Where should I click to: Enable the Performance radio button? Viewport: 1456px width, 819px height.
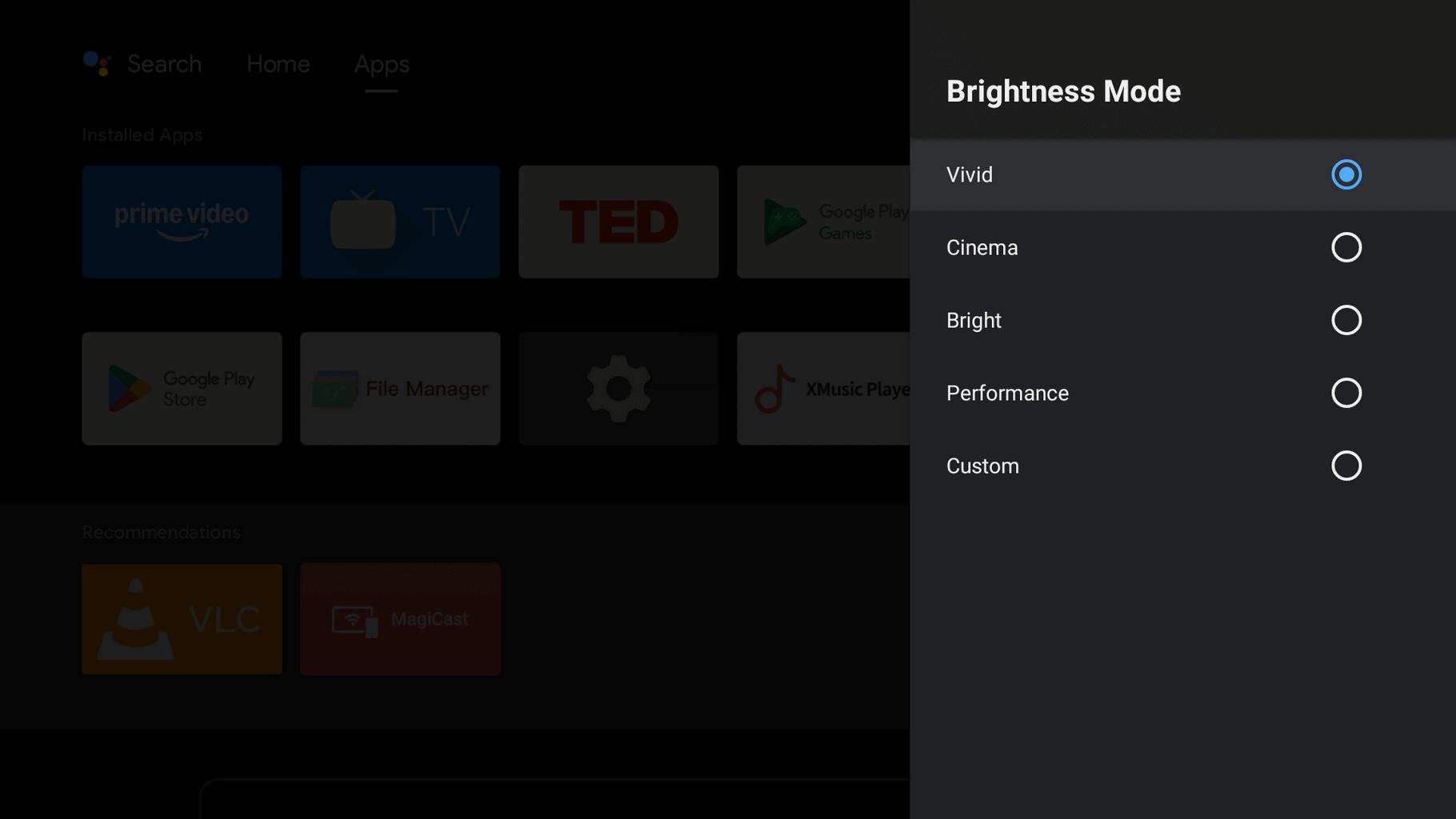click(x=1346, y=393)
